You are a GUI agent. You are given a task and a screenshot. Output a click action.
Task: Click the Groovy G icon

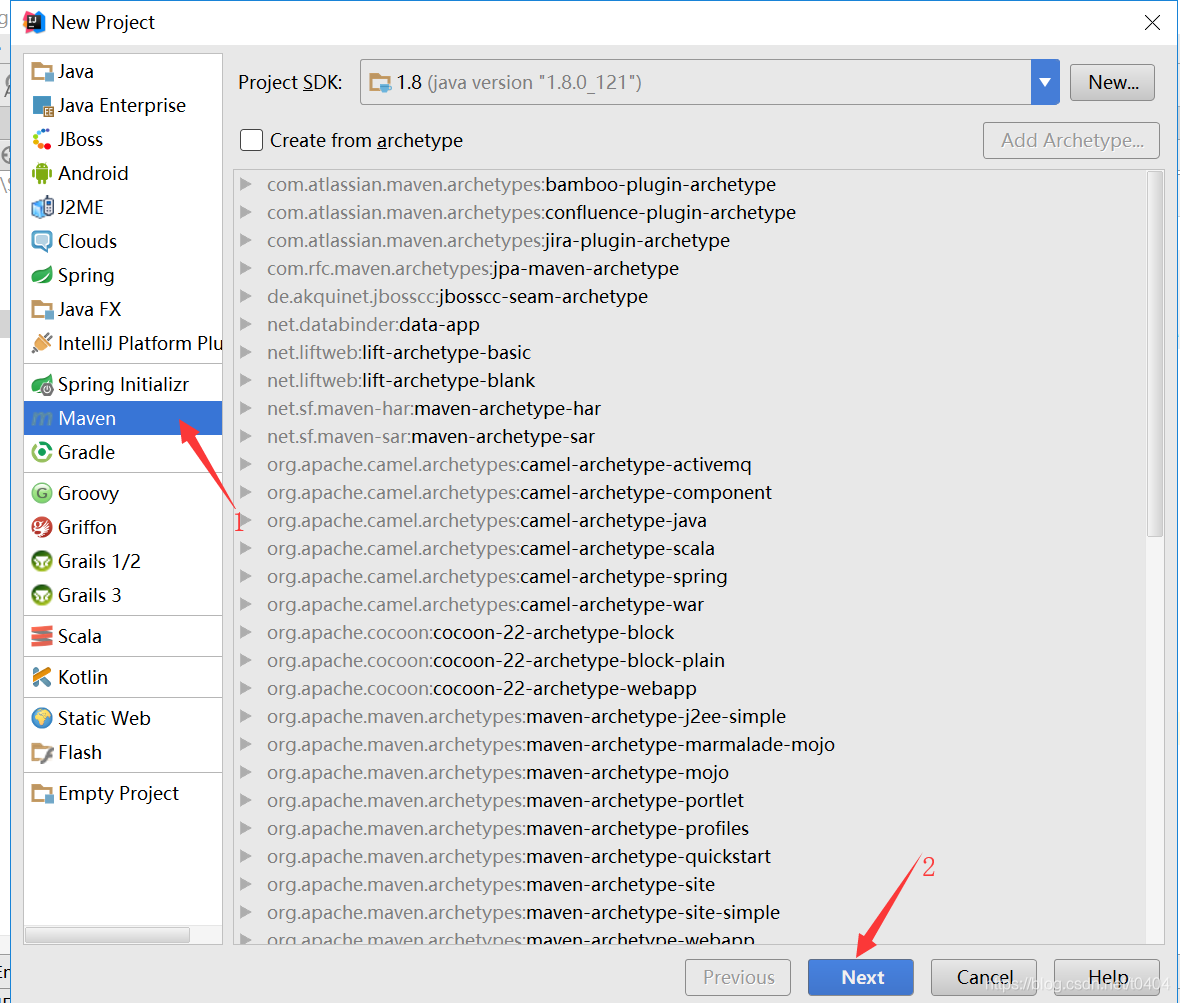click(42, 494)
